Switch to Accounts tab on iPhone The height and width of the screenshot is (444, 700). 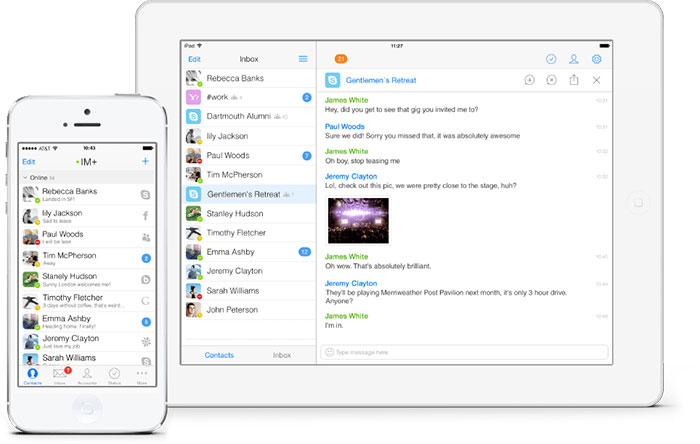coord(87,376)
